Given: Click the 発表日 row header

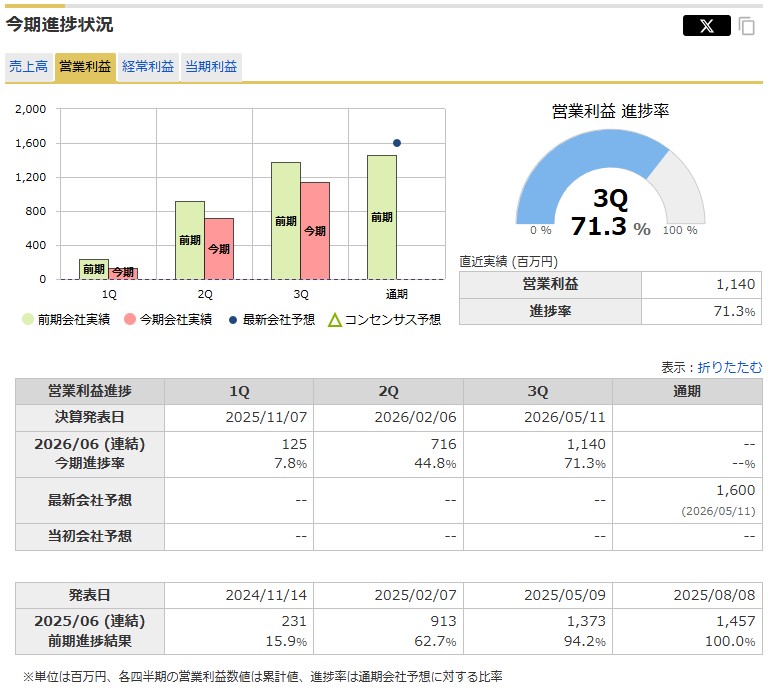Looking at the screenshot, I should coord(90,595).
